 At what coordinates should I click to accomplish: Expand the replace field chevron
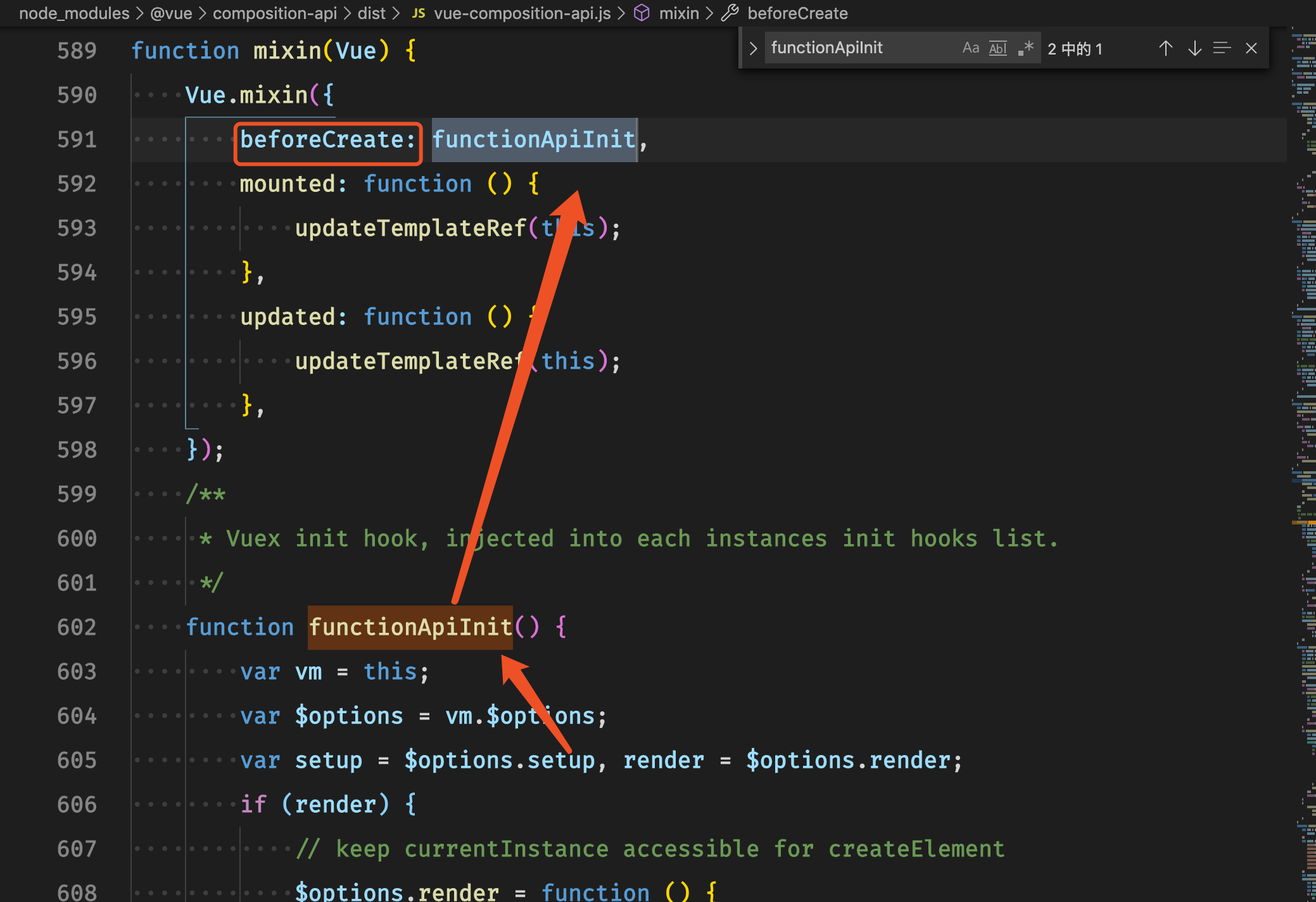(753, 48)
